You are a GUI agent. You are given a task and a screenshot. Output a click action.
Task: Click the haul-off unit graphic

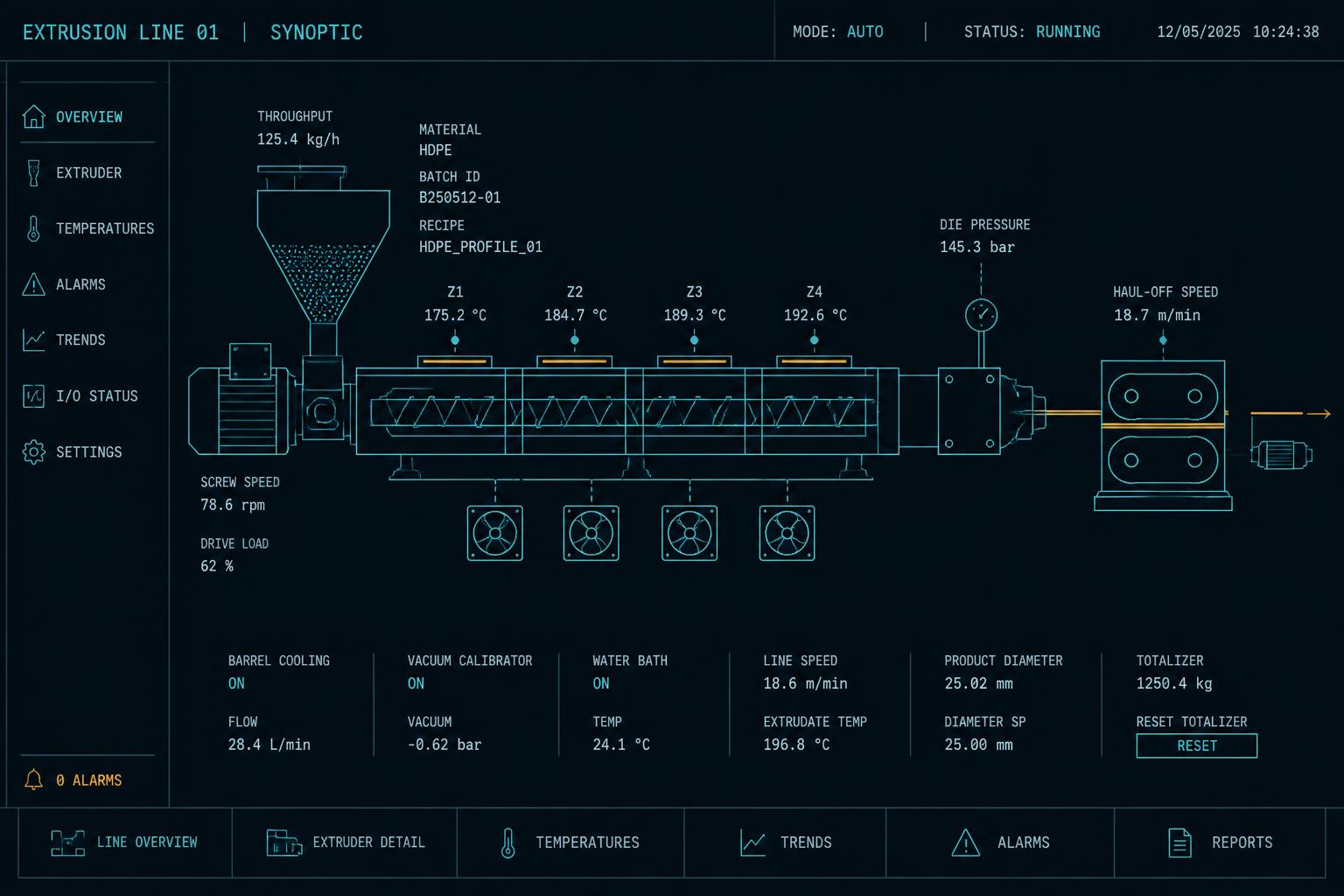[1163, 435]
